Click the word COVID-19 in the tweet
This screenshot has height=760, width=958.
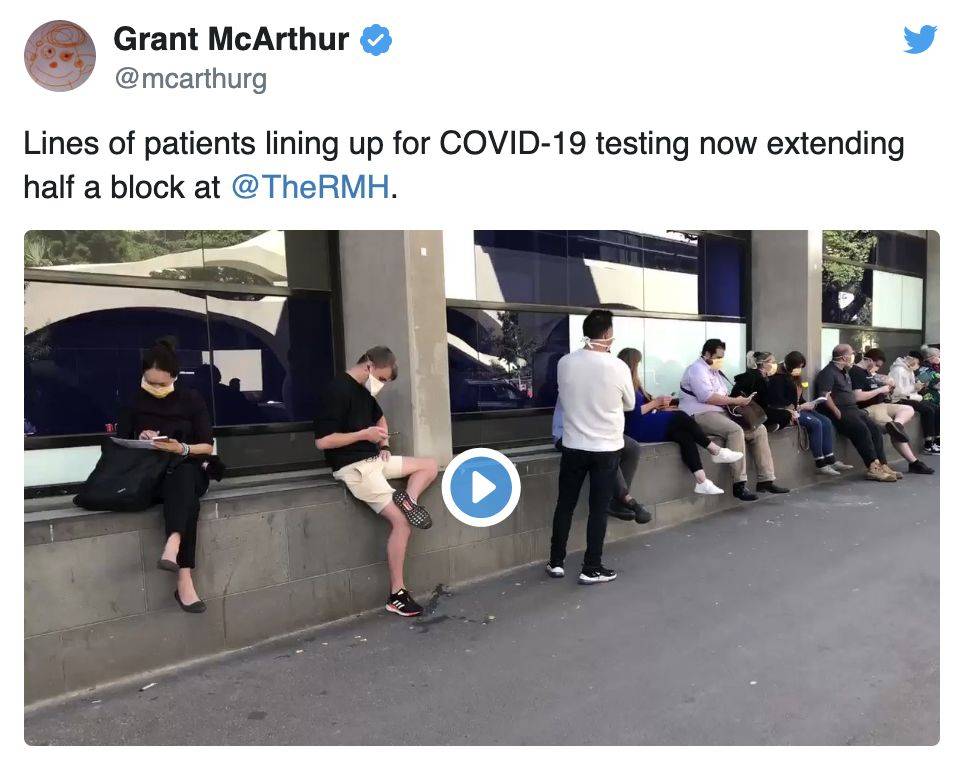click(513, 144)
